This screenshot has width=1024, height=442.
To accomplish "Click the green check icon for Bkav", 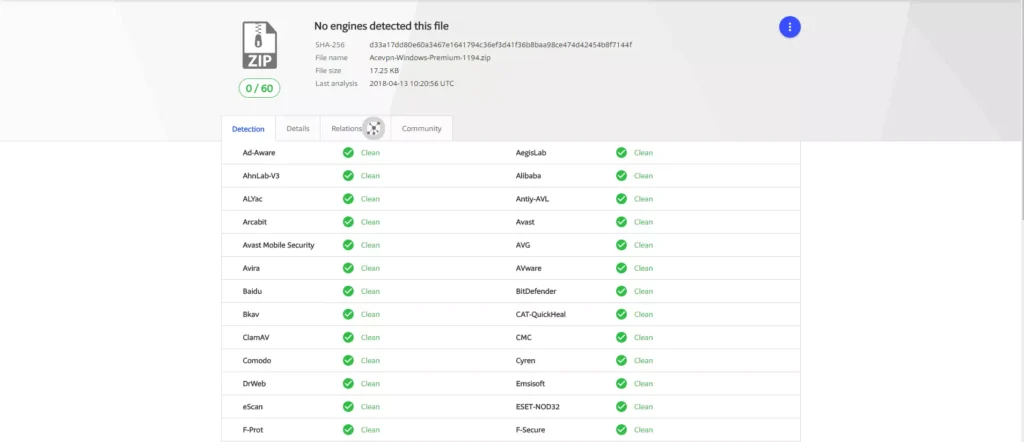I will click(x=348, y=314).
